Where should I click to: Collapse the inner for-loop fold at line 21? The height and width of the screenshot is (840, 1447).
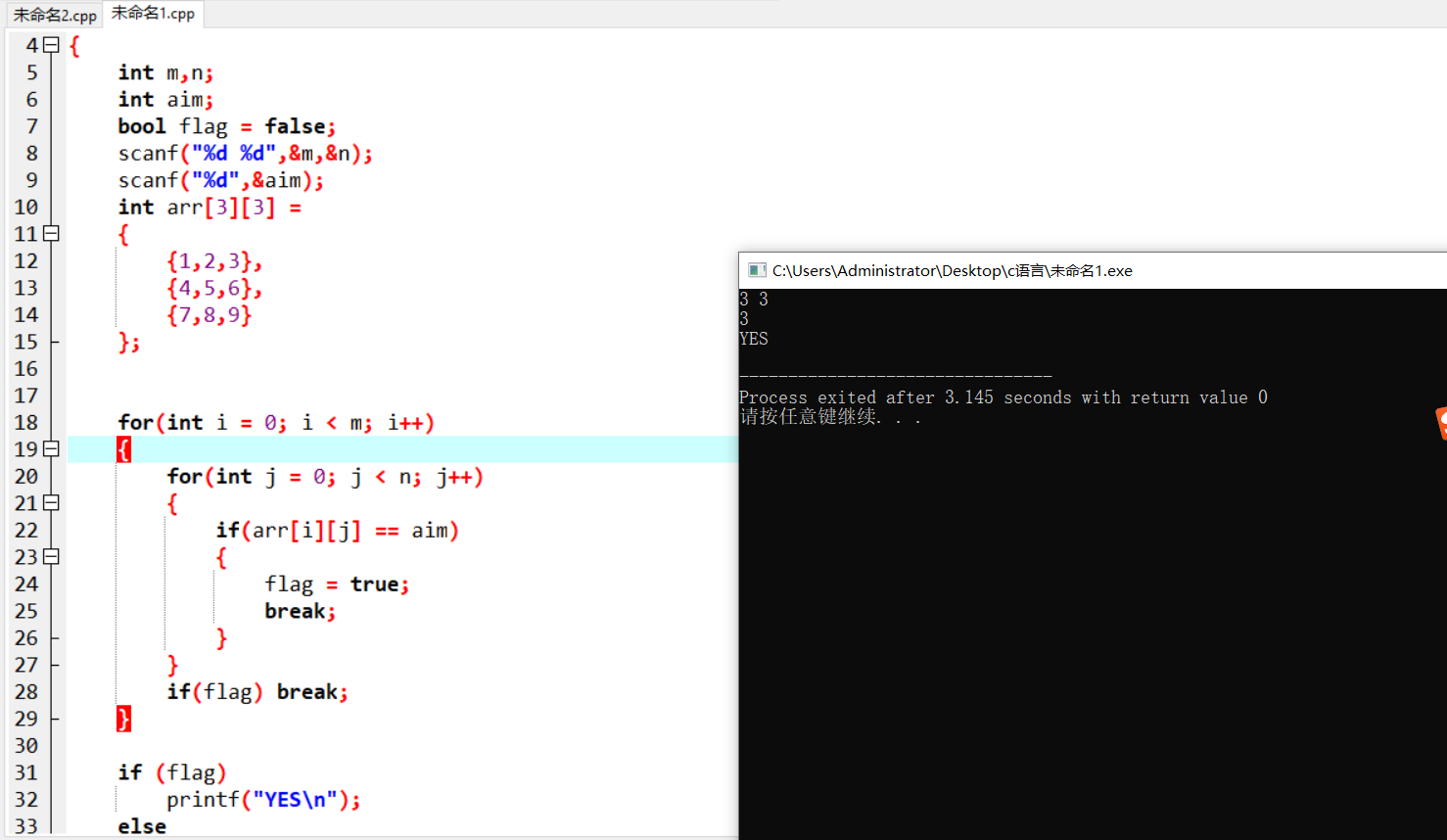(52, 503)
